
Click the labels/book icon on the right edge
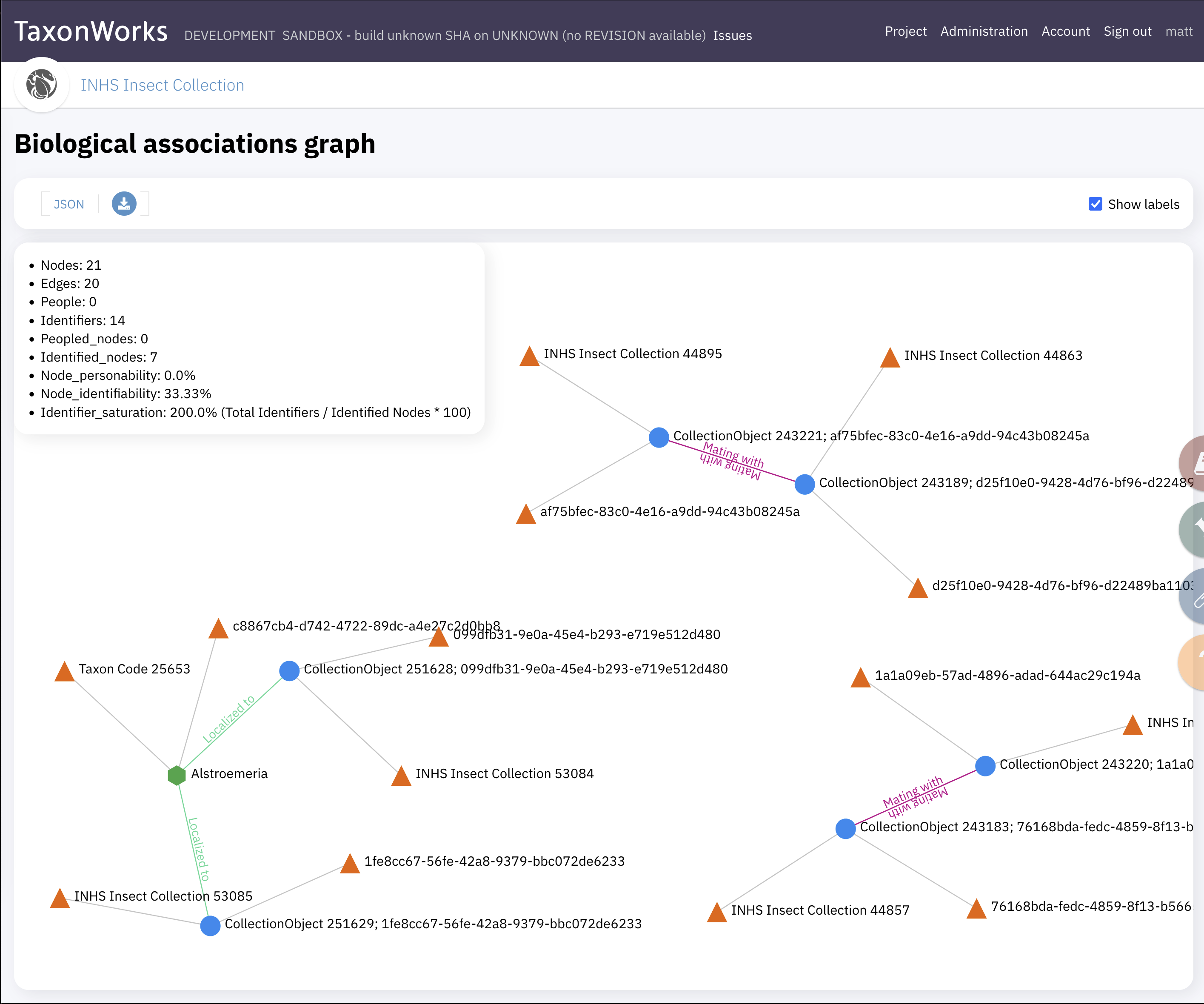(x=1196, y=463)
